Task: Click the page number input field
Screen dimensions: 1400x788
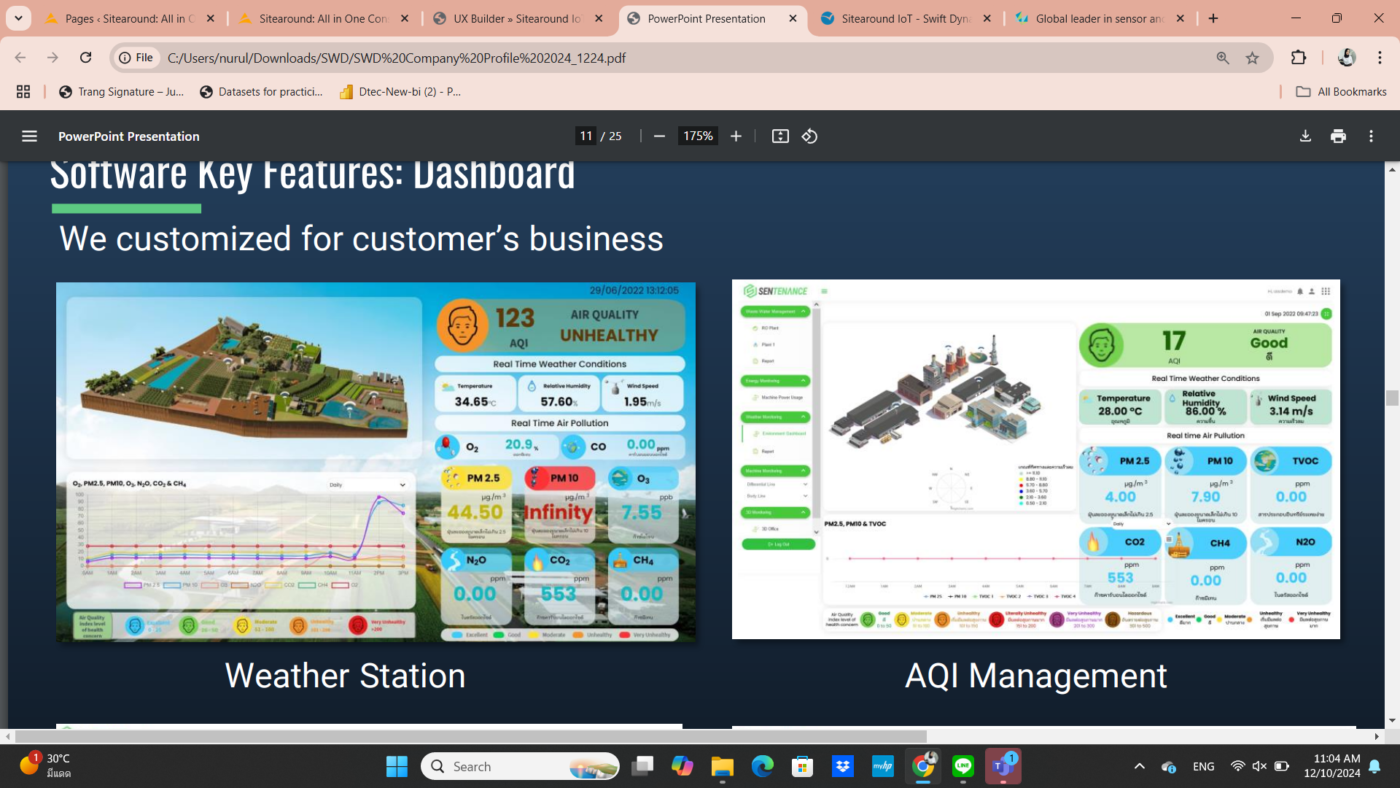Action: pyautogui.click(x=585, y=135)
